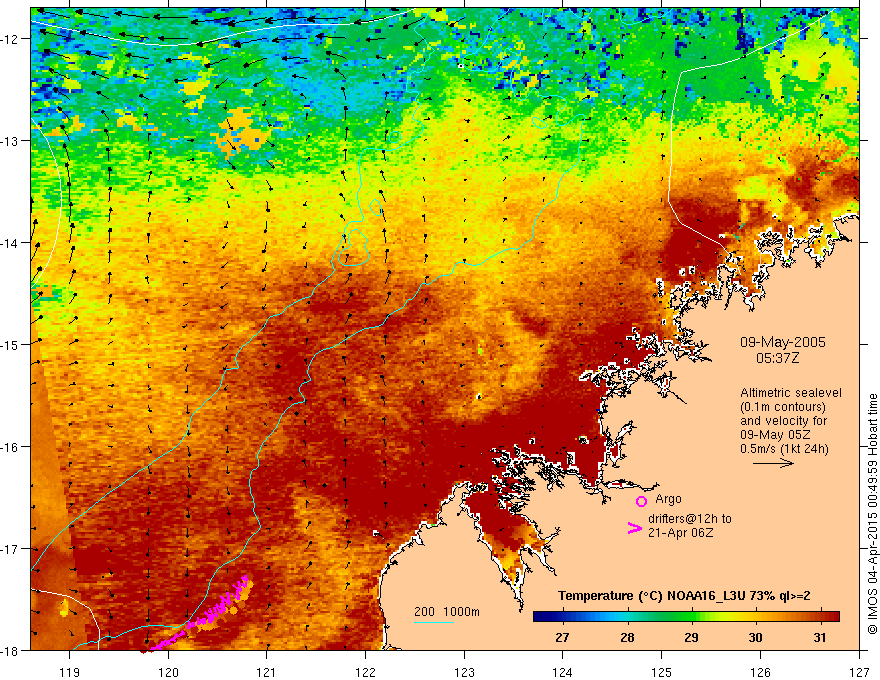Click the temperature color bar at 27
Screen dimensions: 880x680
[562, 617]
